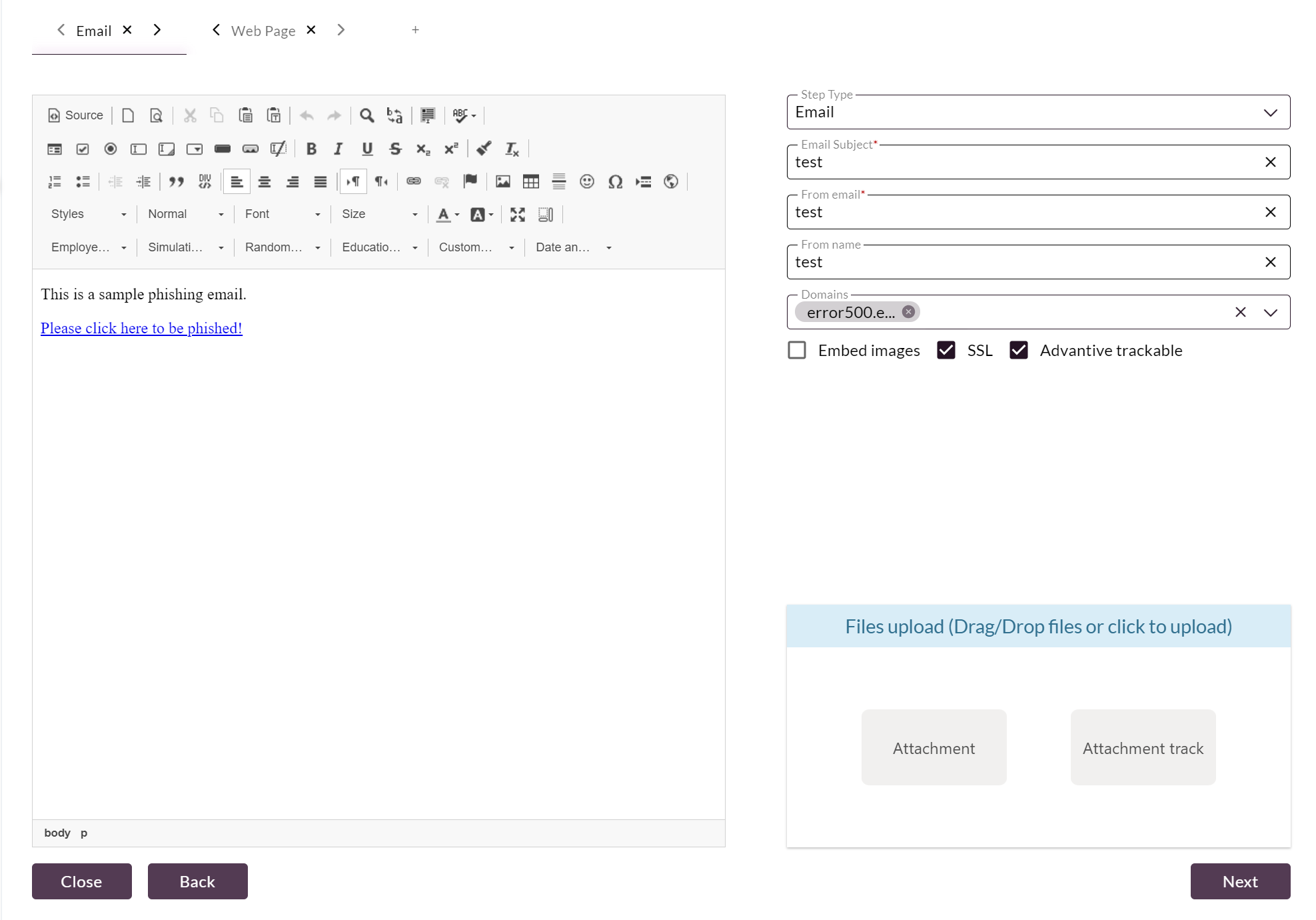
Task: Uncheck the Advantive trackable checkbox
Action: point(1019,351)
